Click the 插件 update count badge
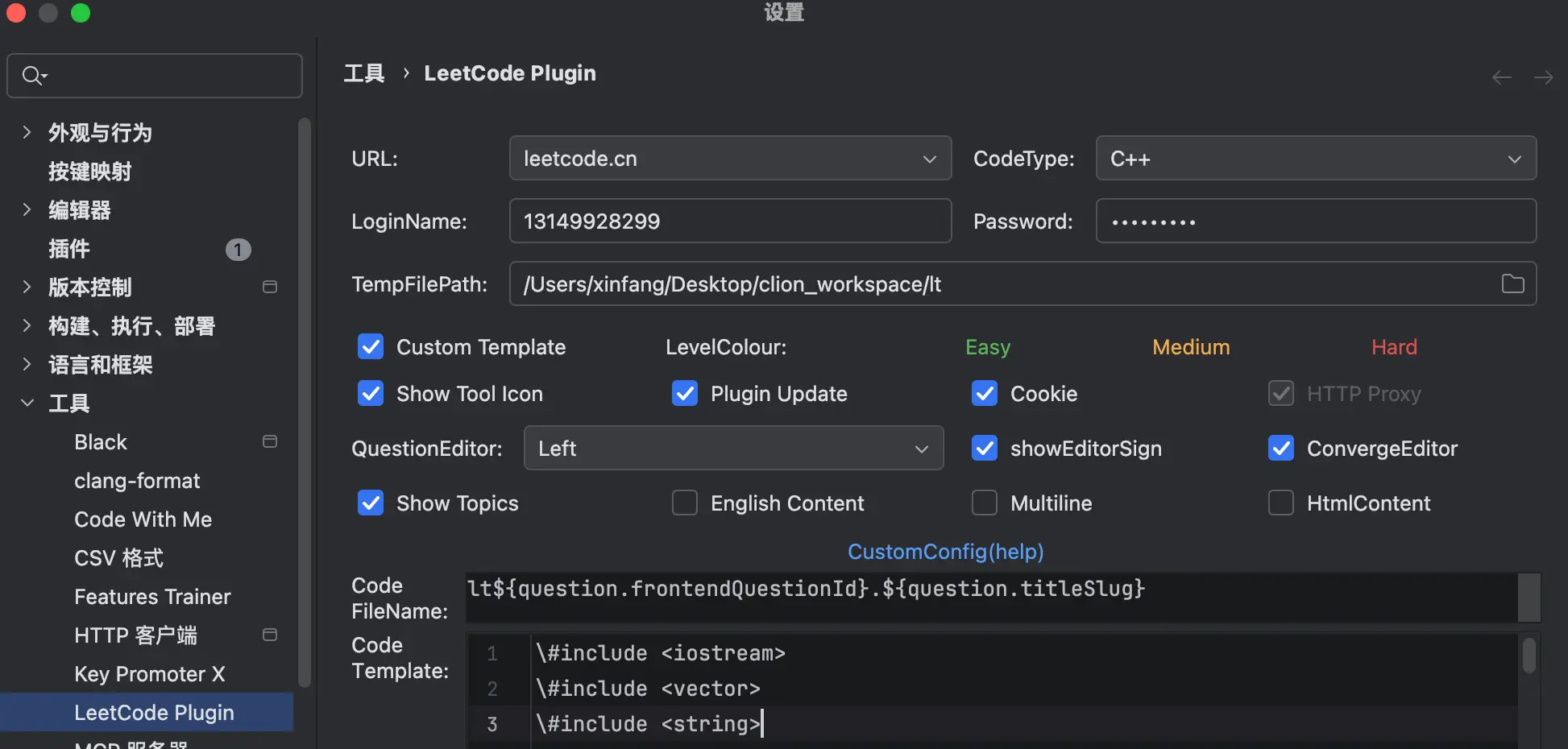This screenshot has height=749, width=1568. 238,250
